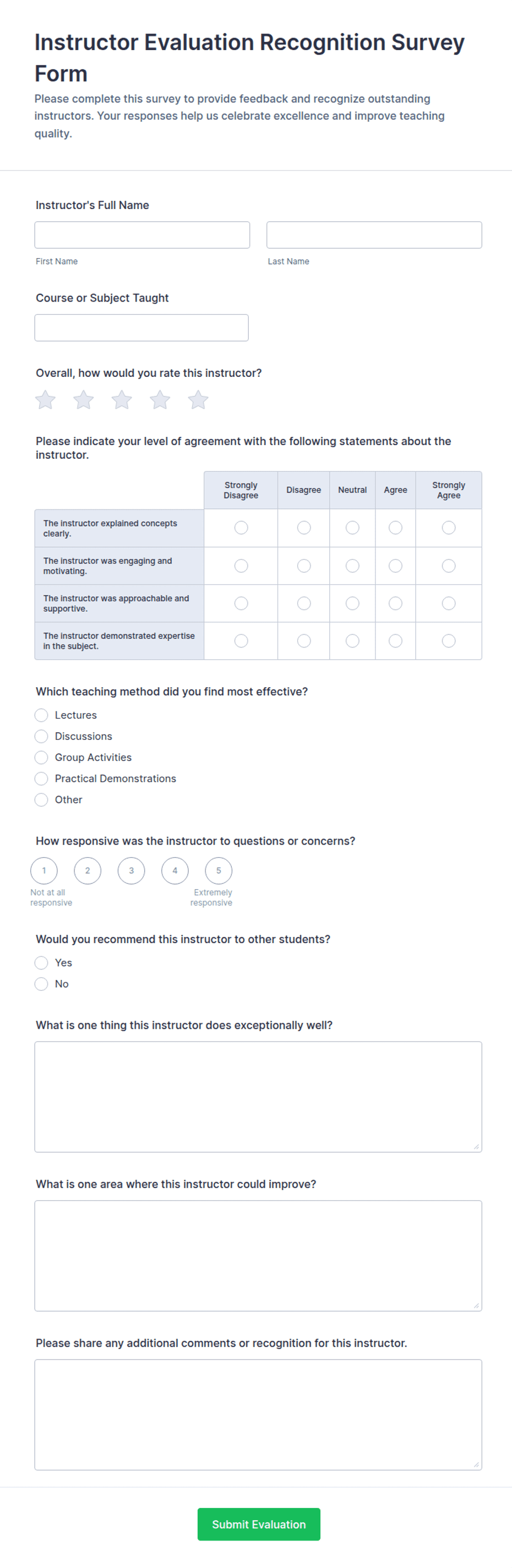
Task: Choose the second star in rating row
Action: coord(83,400)
